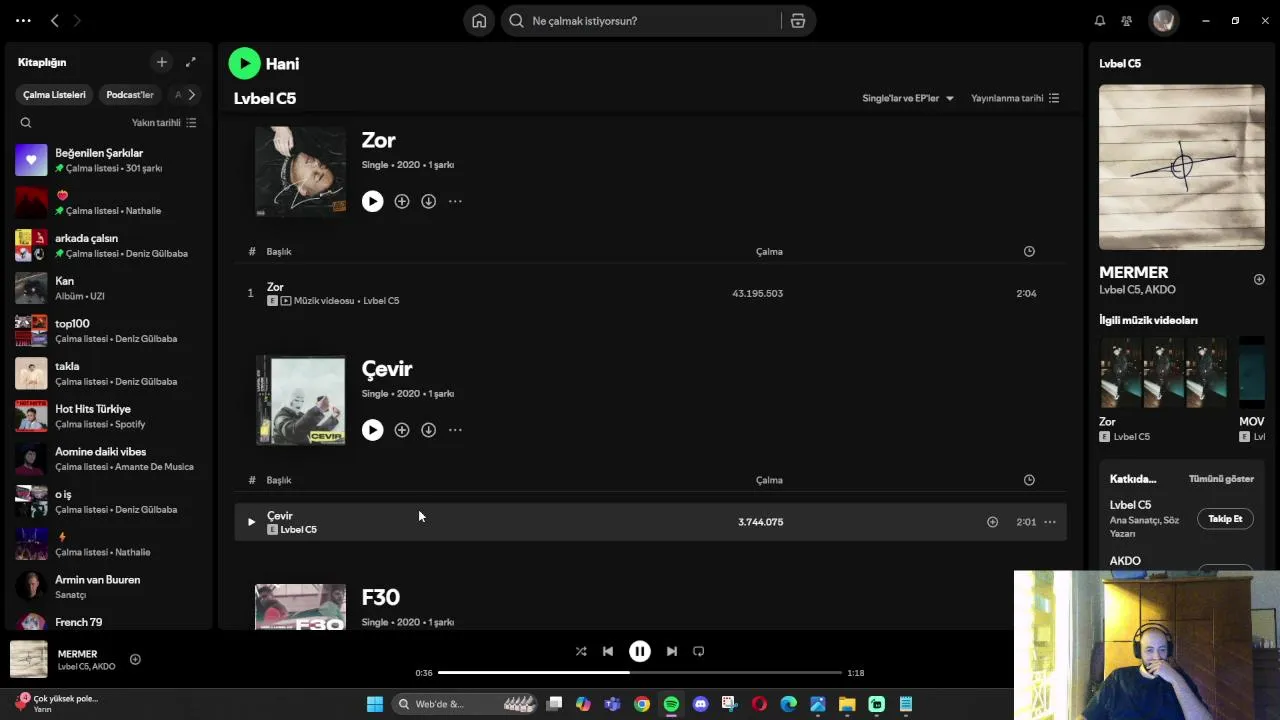Add 'MERMER' to library in right panel
The height and width of the screenshot is (720, 1280).
coord(1259,280)
